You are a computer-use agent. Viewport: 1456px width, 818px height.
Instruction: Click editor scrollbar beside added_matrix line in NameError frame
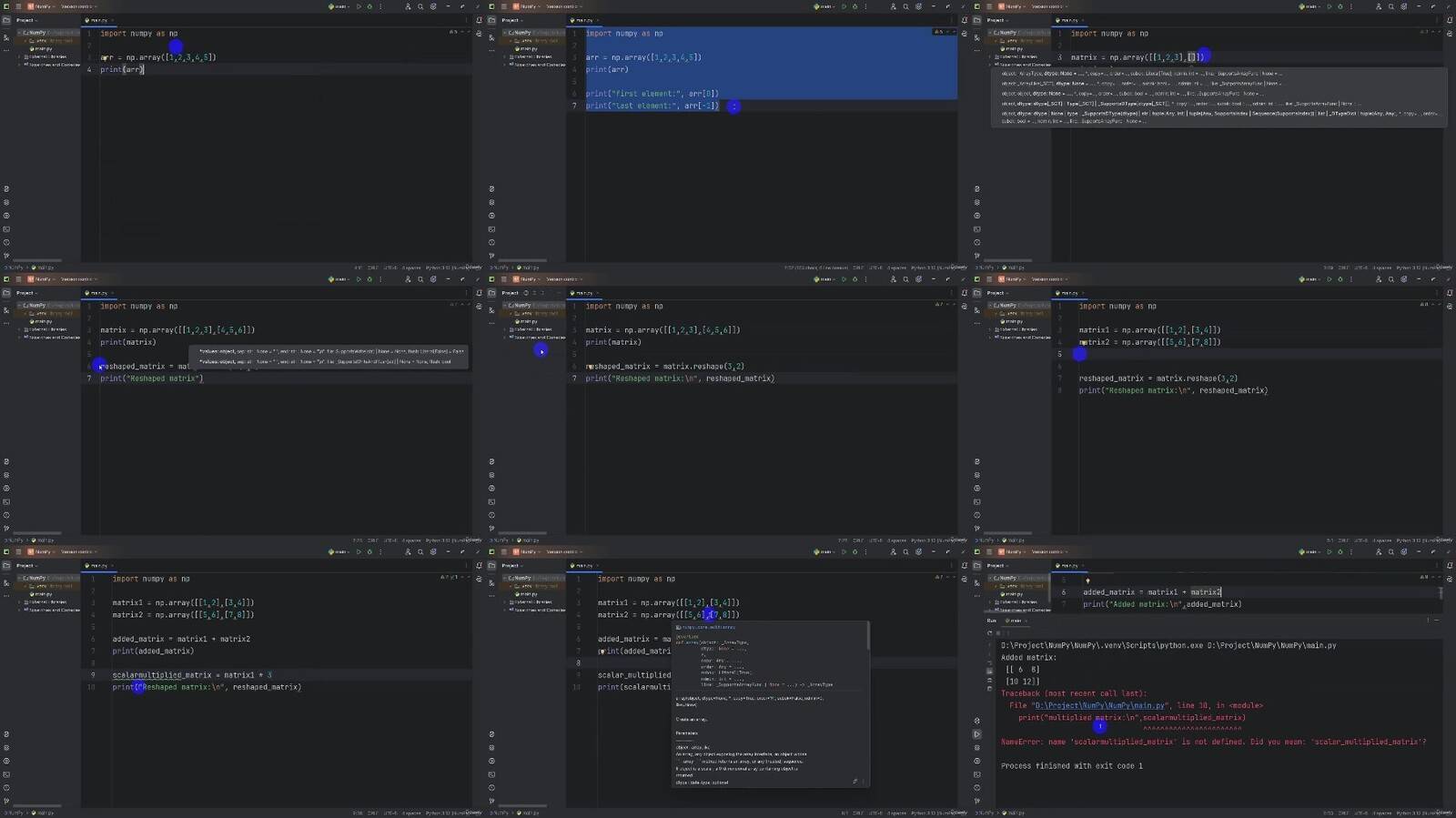[1441, 593]
